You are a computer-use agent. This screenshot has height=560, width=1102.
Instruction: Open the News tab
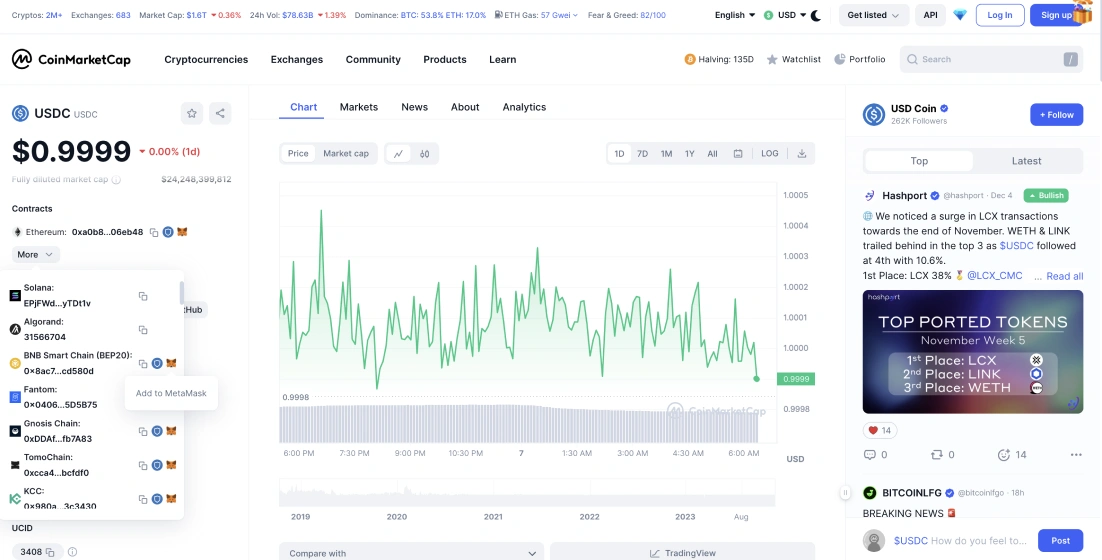tap(414, 107)
